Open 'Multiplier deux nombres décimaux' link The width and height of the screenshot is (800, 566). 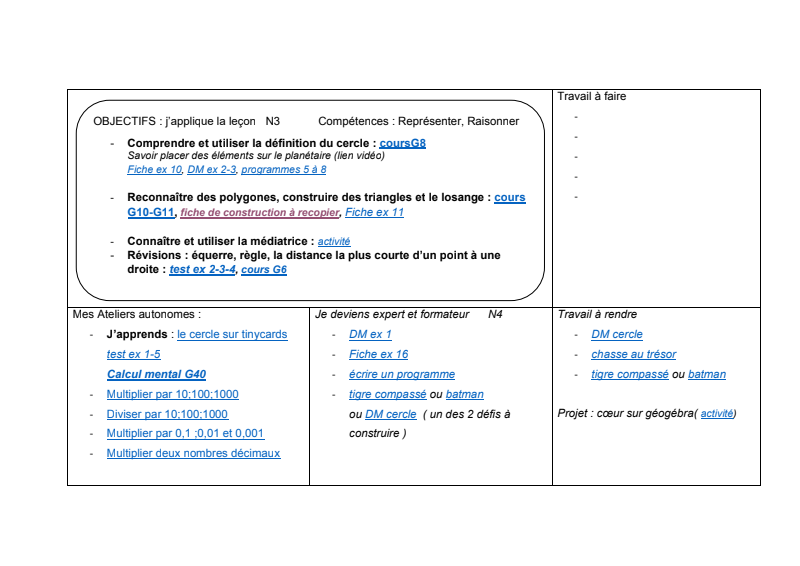[x=193, y=453]
